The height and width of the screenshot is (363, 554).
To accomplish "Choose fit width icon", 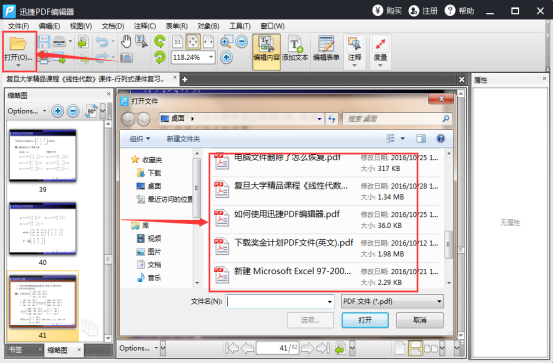I will (208, 42).
